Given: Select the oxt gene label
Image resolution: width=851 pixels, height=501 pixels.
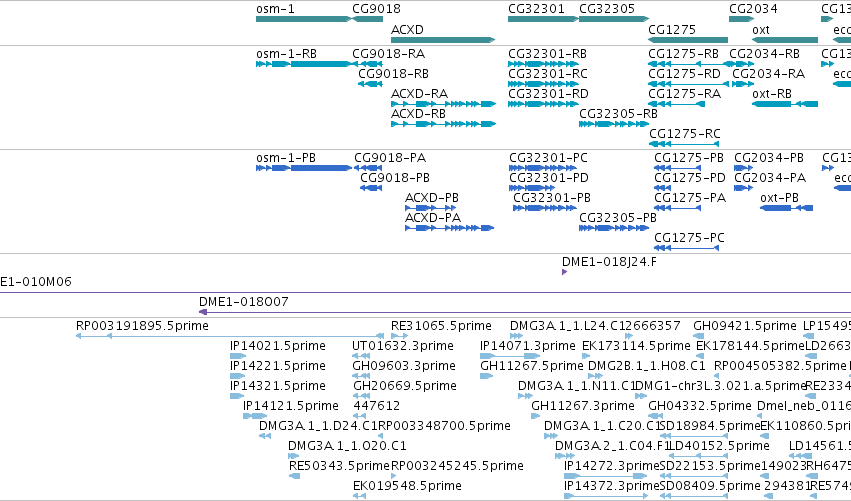Looking at the screenshot, I should (x=761, y=30).
